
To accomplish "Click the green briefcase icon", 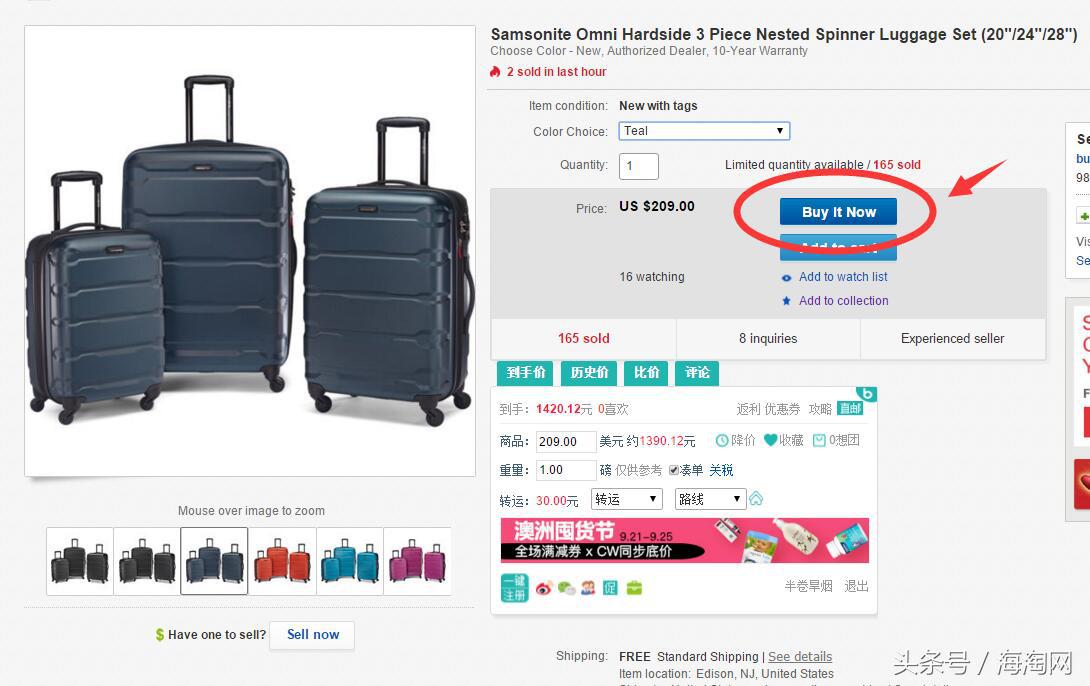I will click(x=634, y=588).
